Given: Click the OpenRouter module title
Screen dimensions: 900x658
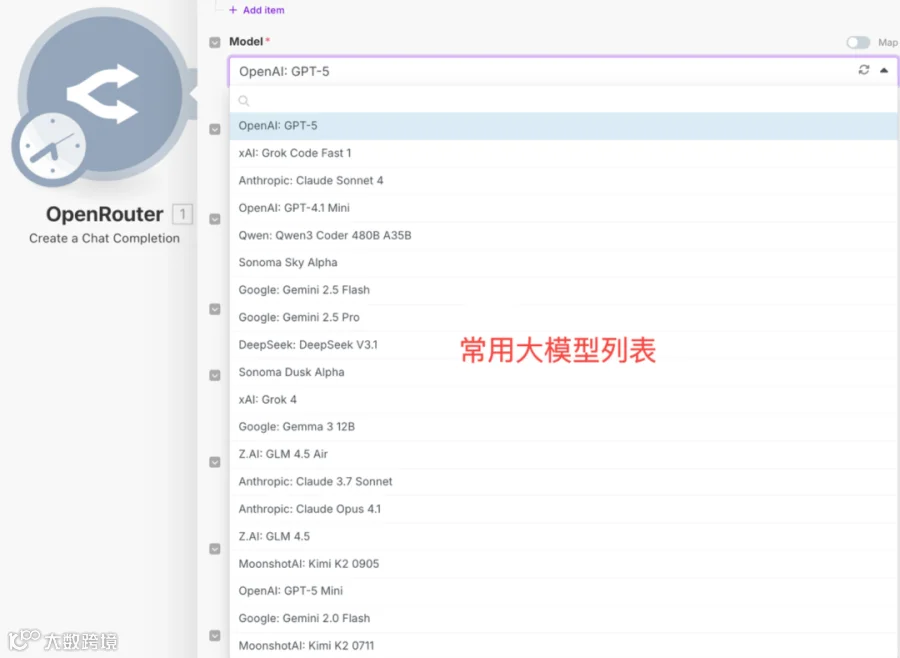Looking at the screenshot, I should pos(104,214).
